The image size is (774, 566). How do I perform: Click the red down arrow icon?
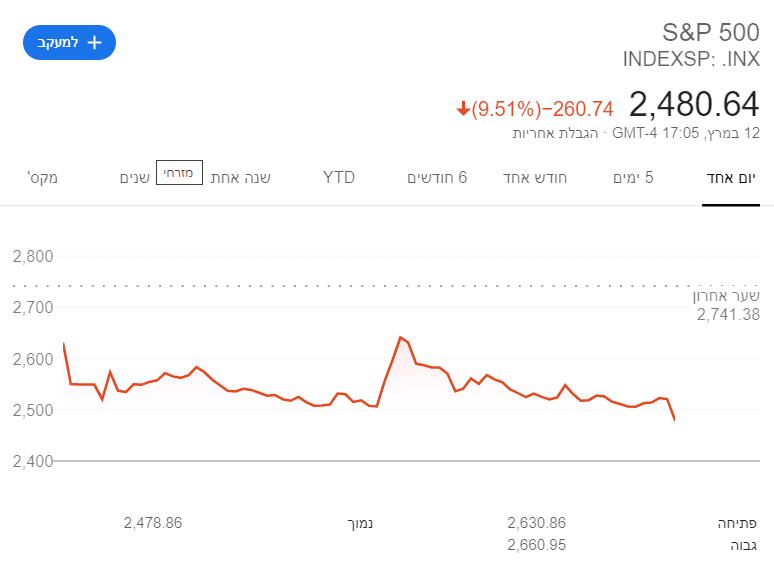[x=463, y=108]
